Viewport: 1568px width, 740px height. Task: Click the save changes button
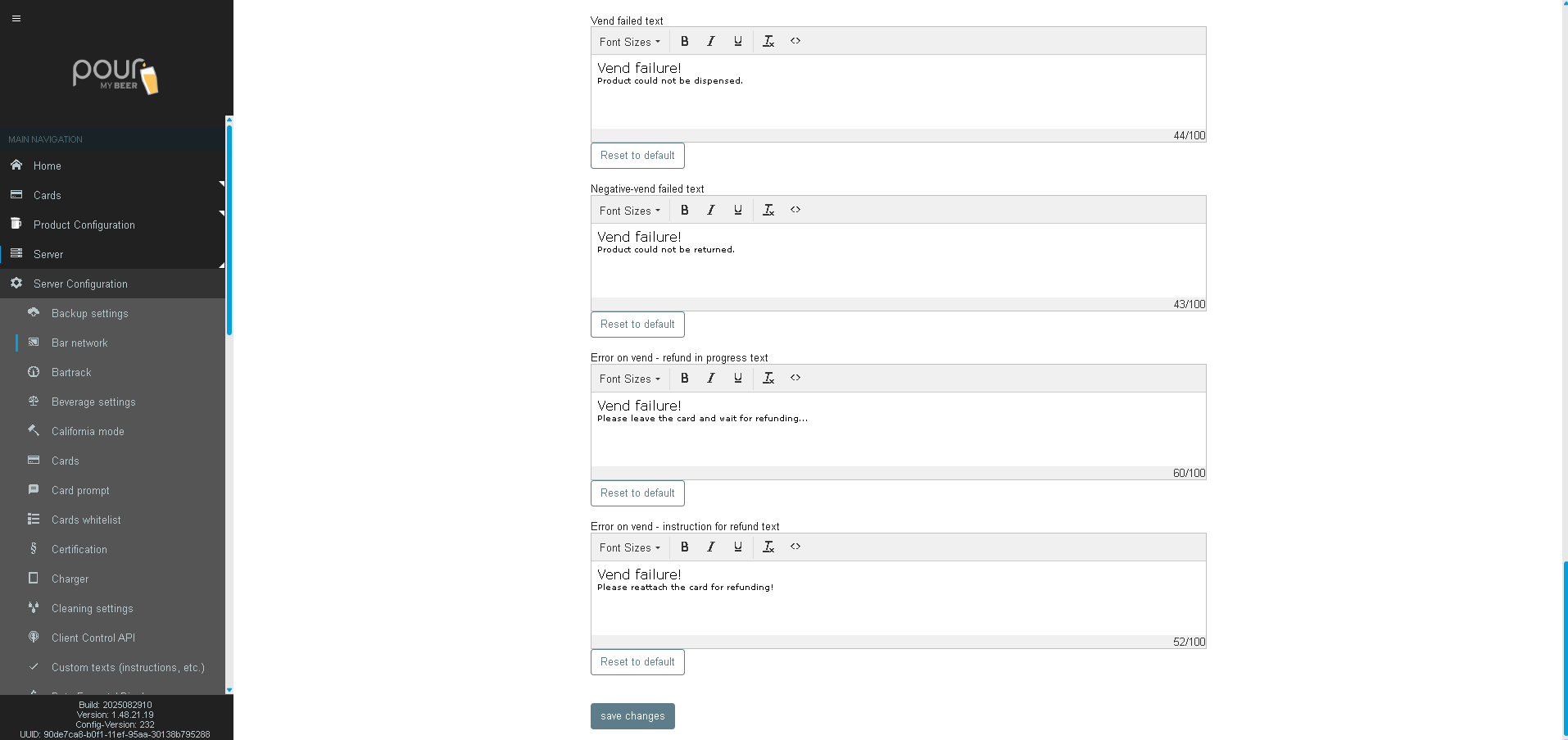632,716
